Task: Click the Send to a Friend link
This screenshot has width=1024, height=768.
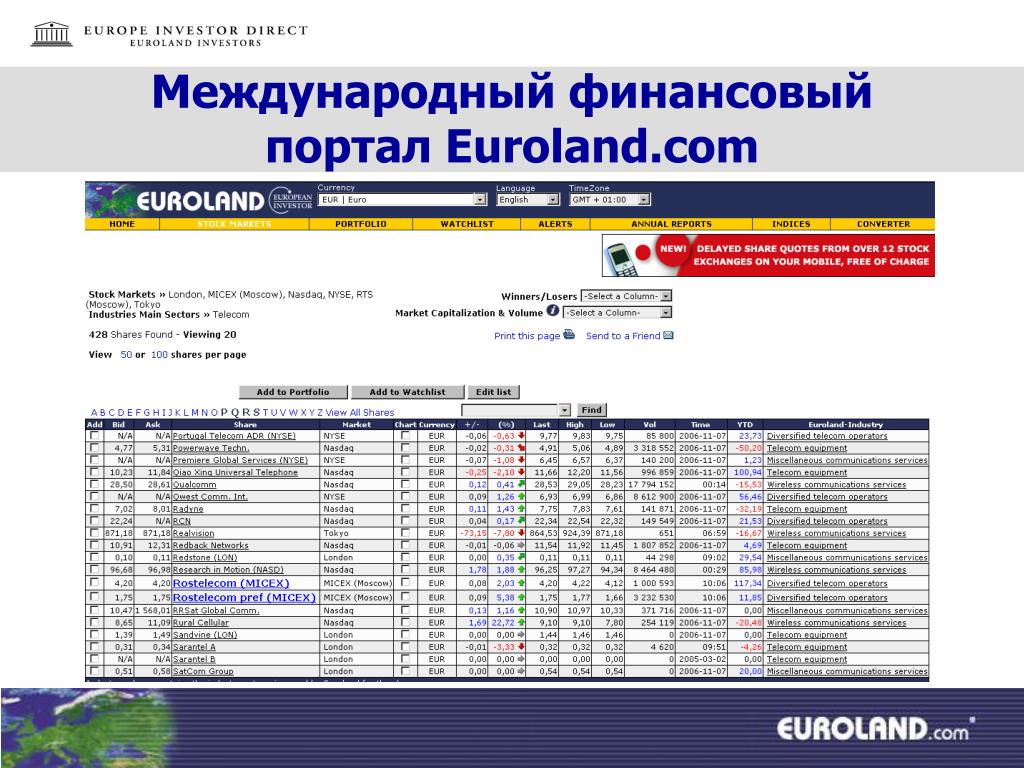Action: (623, 336)
